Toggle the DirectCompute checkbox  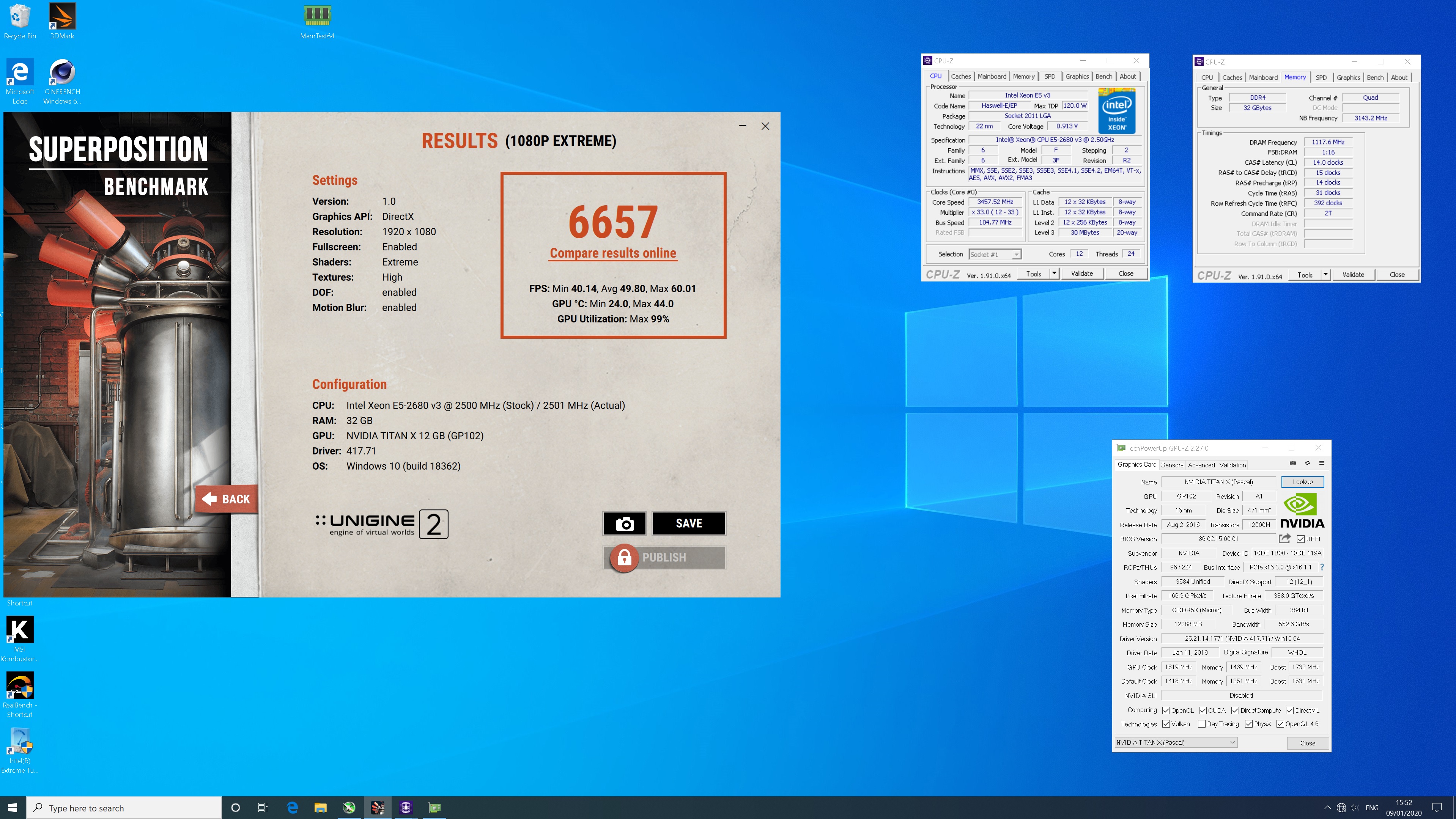coord(1235,711)
